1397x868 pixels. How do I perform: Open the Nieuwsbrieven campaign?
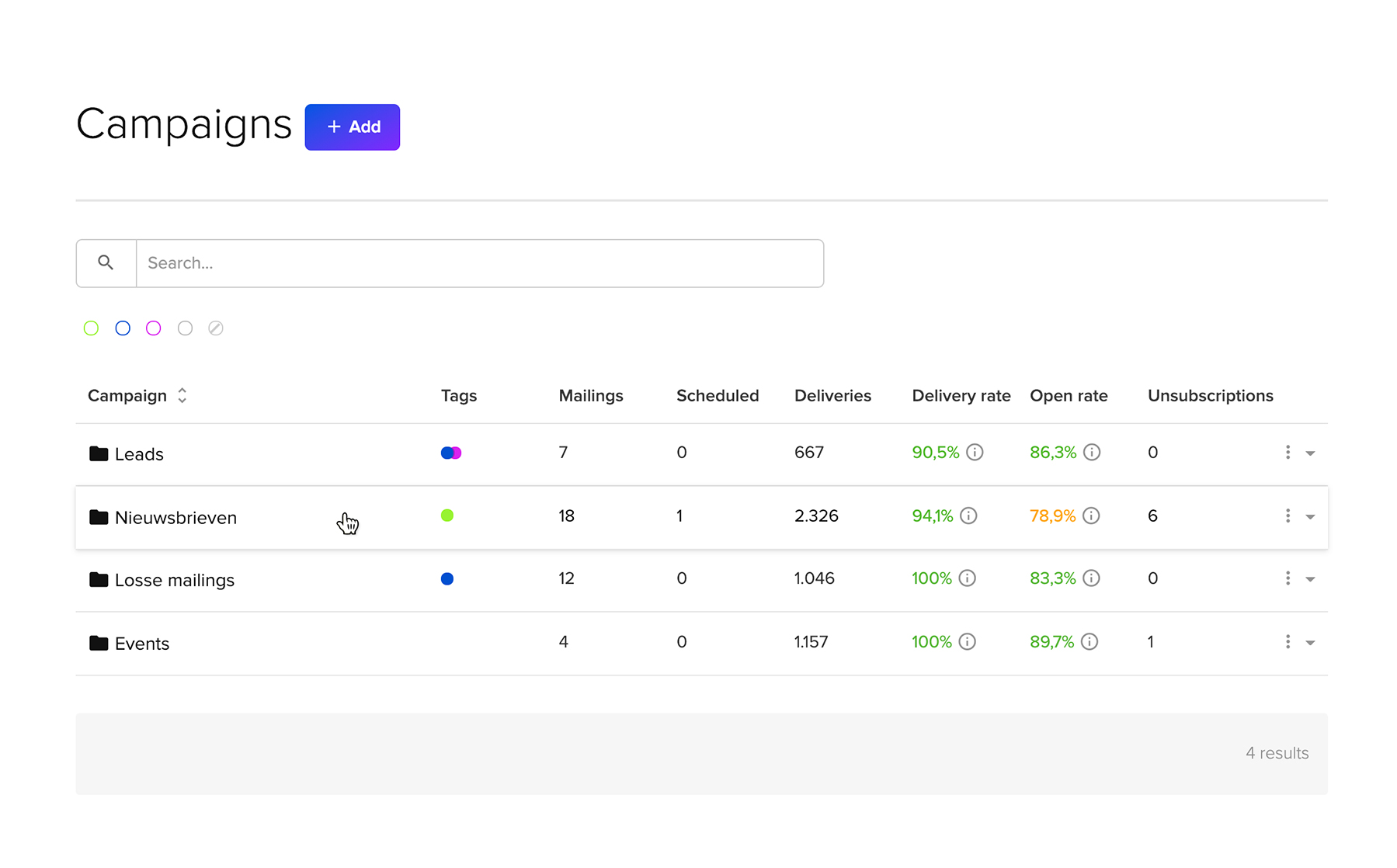pyautogui.click(x=175, y=518)
